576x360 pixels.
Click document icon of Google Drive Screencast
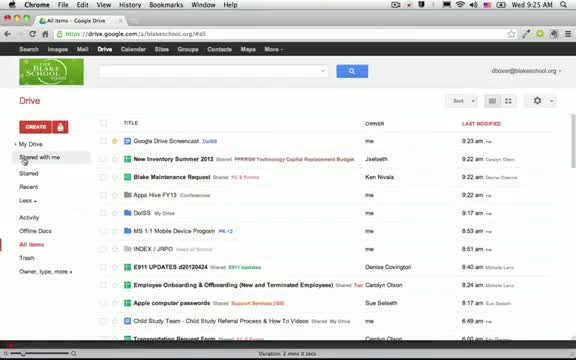point(127,141)
